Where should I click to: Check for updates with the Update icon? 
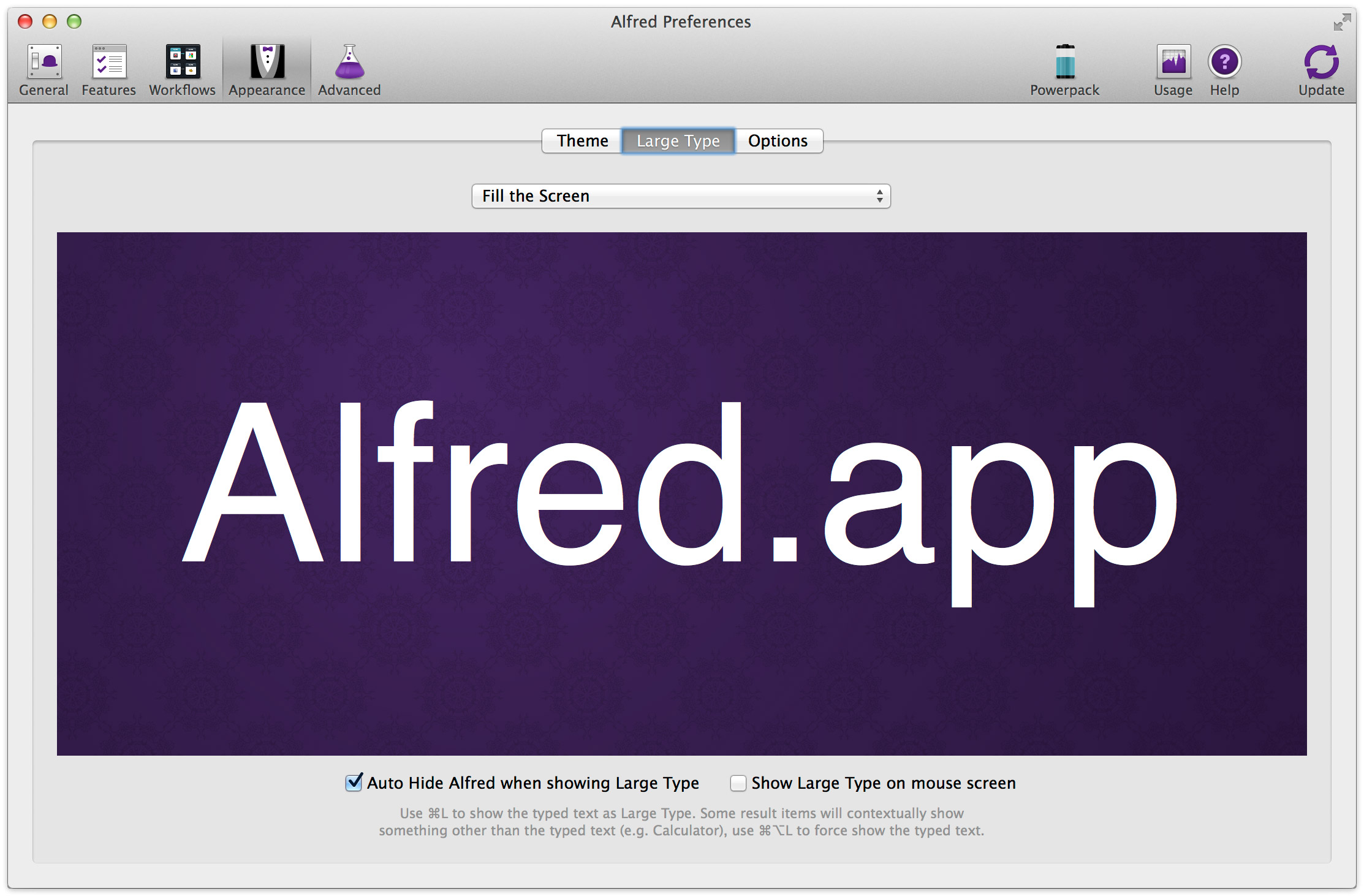click(x=1321, y=70)
